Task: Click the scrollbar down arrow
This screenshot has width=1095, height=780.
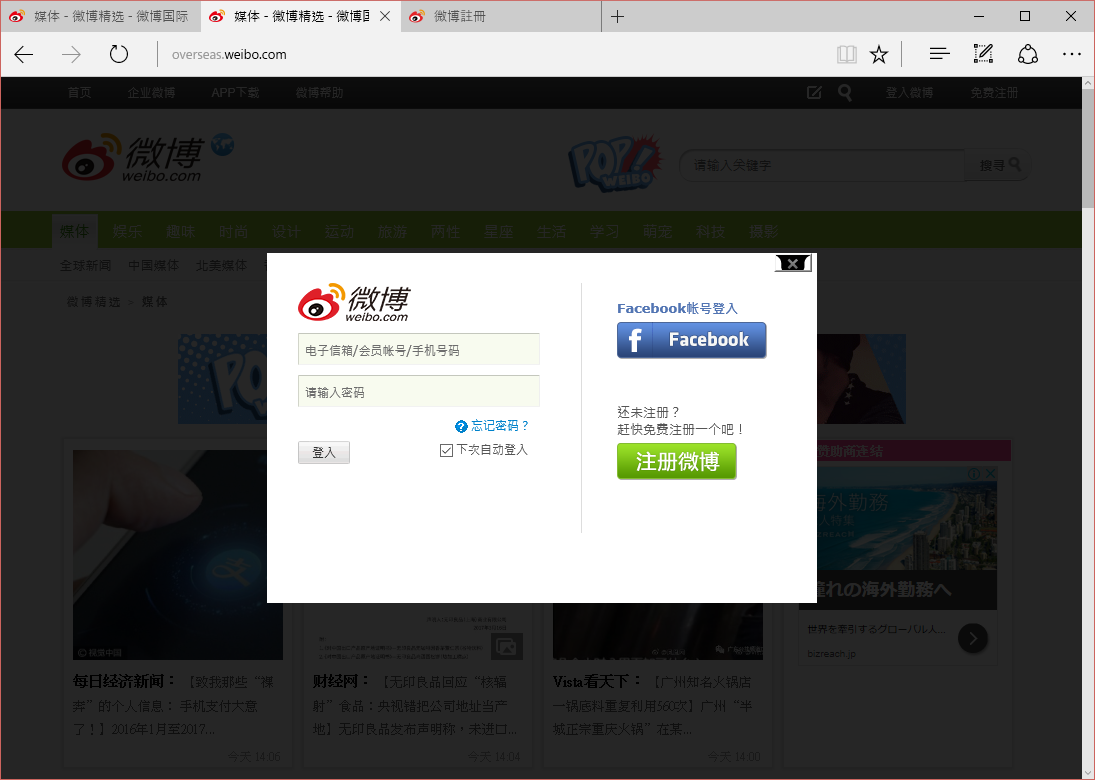Action: [x=1088, y=772]
